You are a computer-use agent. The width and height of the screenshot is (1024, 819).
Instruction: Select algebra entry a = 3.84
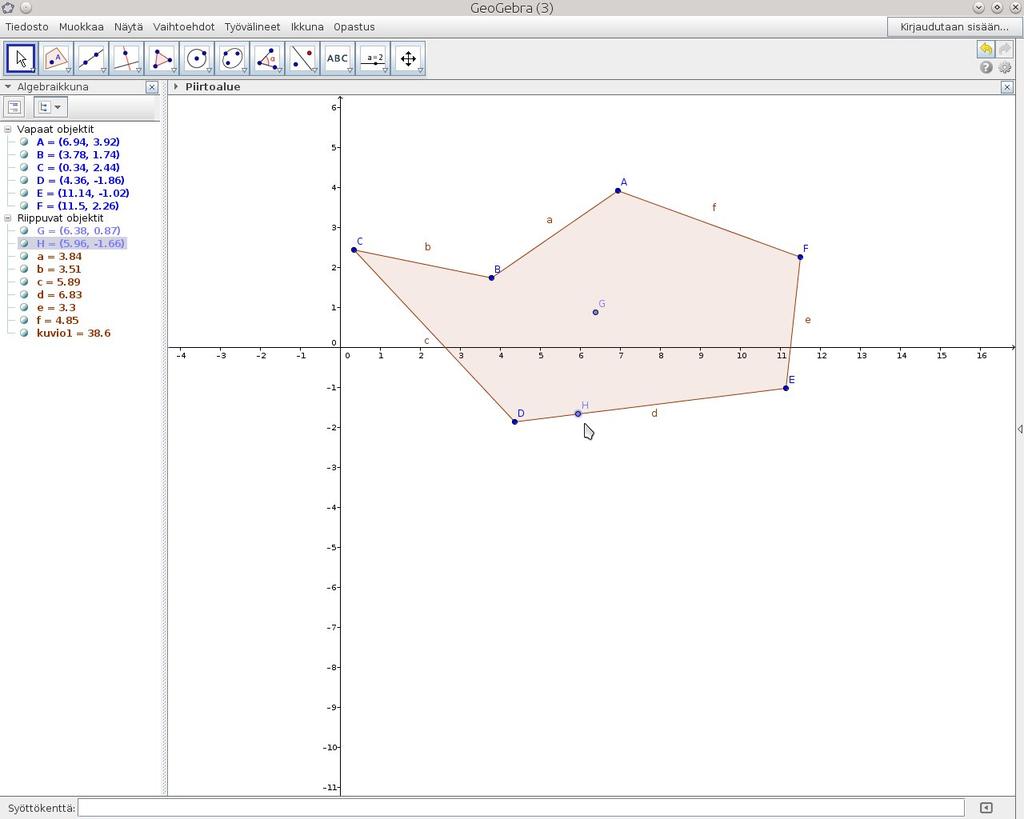click(59, 257)
